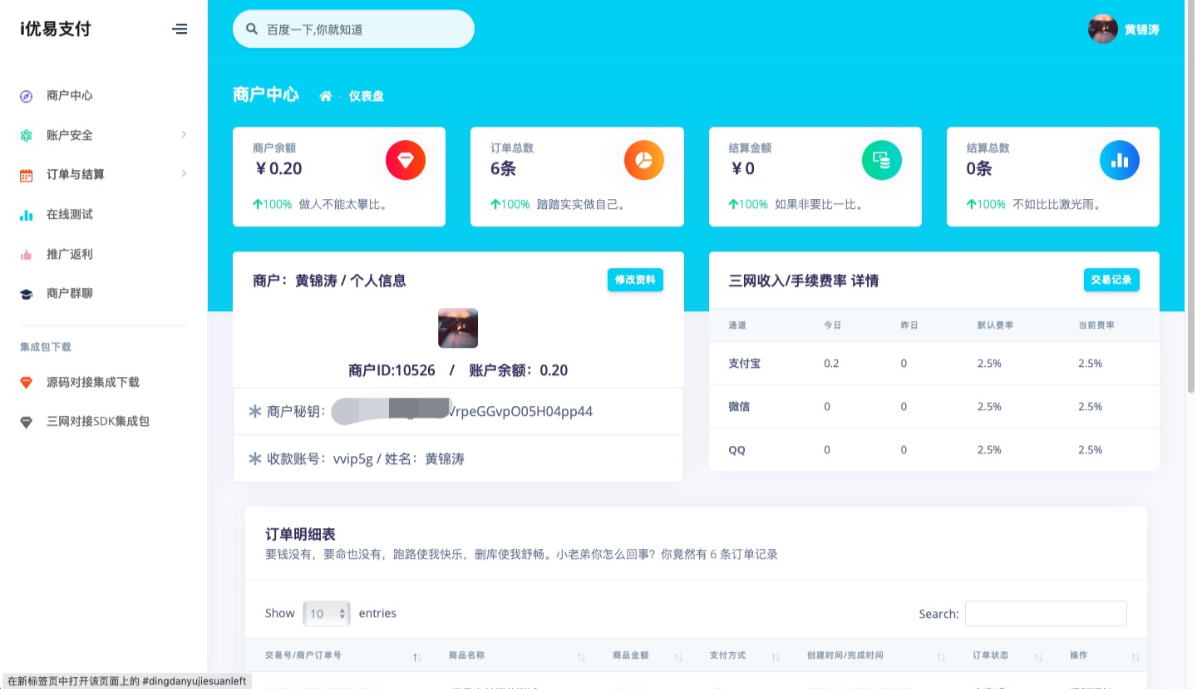Expand the 账户安全 submenu chevron
Image resolution: width=1195 pixels, height=689 pixels.
coord(183,134)
